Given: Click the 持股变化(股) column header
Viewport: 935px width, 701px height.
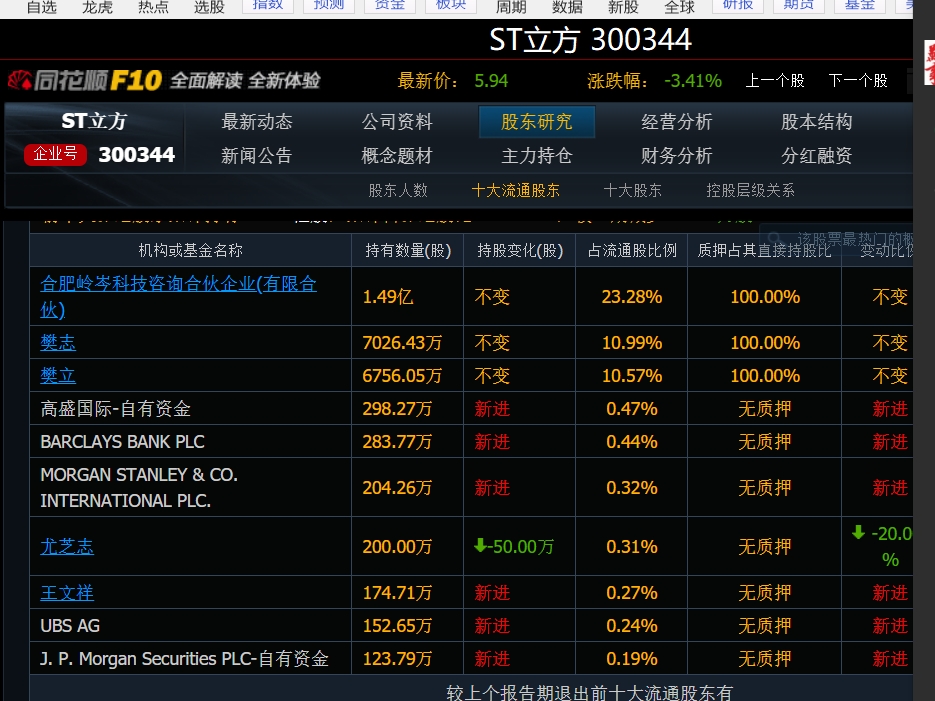Looking at the screenshot, I should pos(520,250).
